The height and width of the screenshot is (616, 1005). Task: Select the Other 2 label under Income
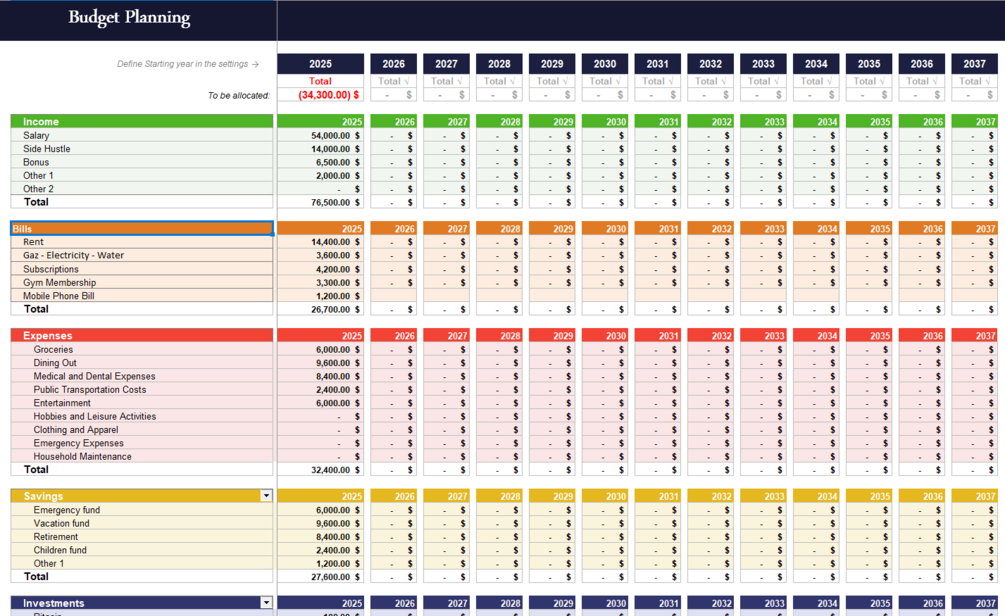(x=38, y=189)
